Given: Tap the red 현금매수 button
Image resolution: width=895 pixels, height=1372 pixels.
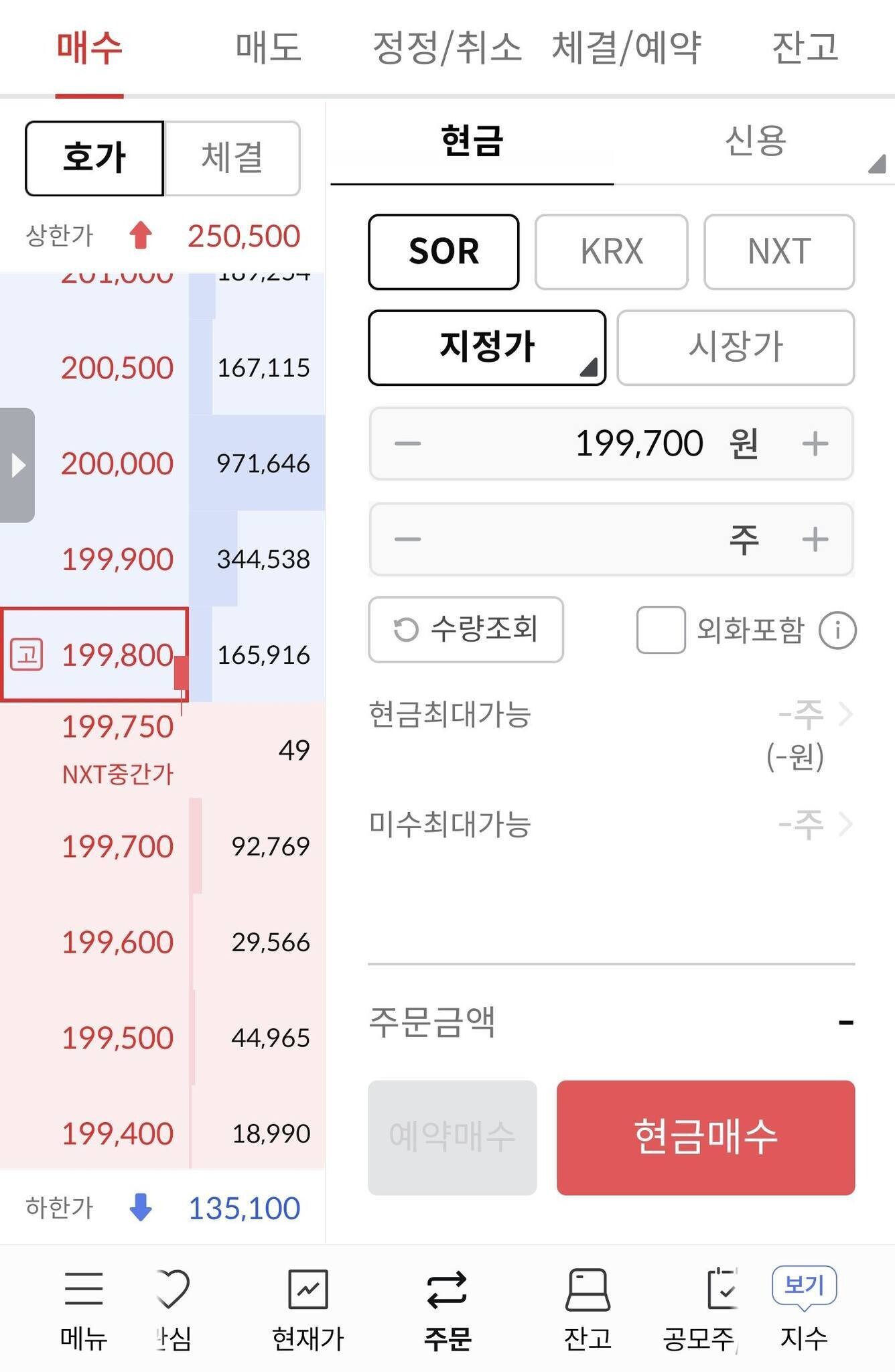Looking at the screenshot, I should (705, 1138).
